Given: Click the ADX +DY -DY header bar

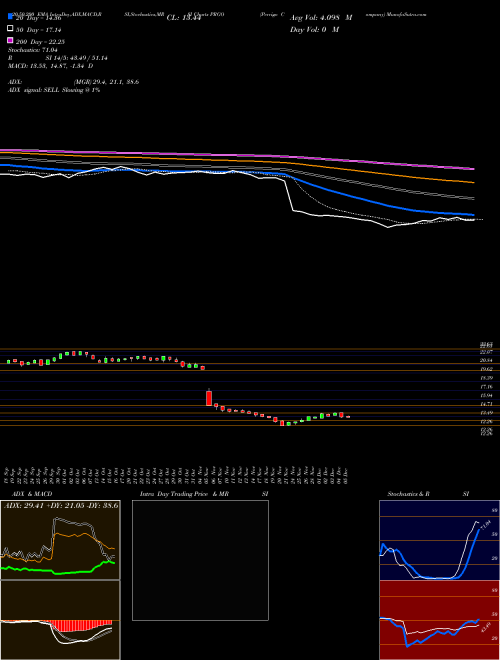Looking at the screenshot, I should [x=60, y=505].
